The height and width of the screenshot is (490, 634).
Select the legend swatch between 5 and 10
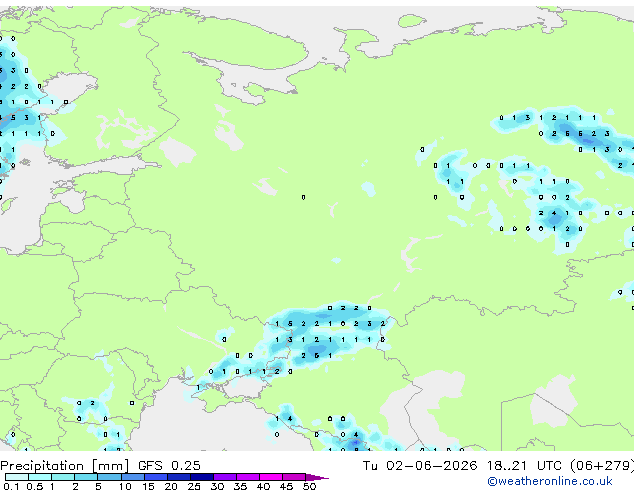click(110, 477)
